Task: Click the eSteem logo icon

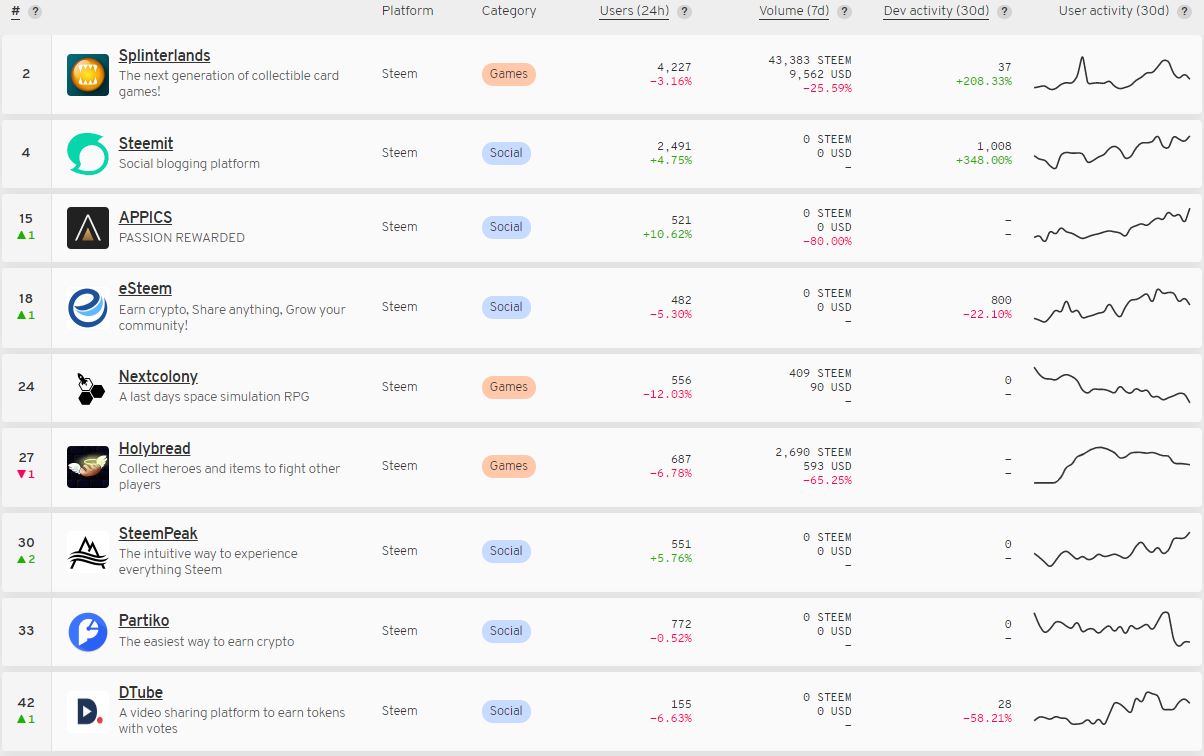Action: tap(88, 307)
